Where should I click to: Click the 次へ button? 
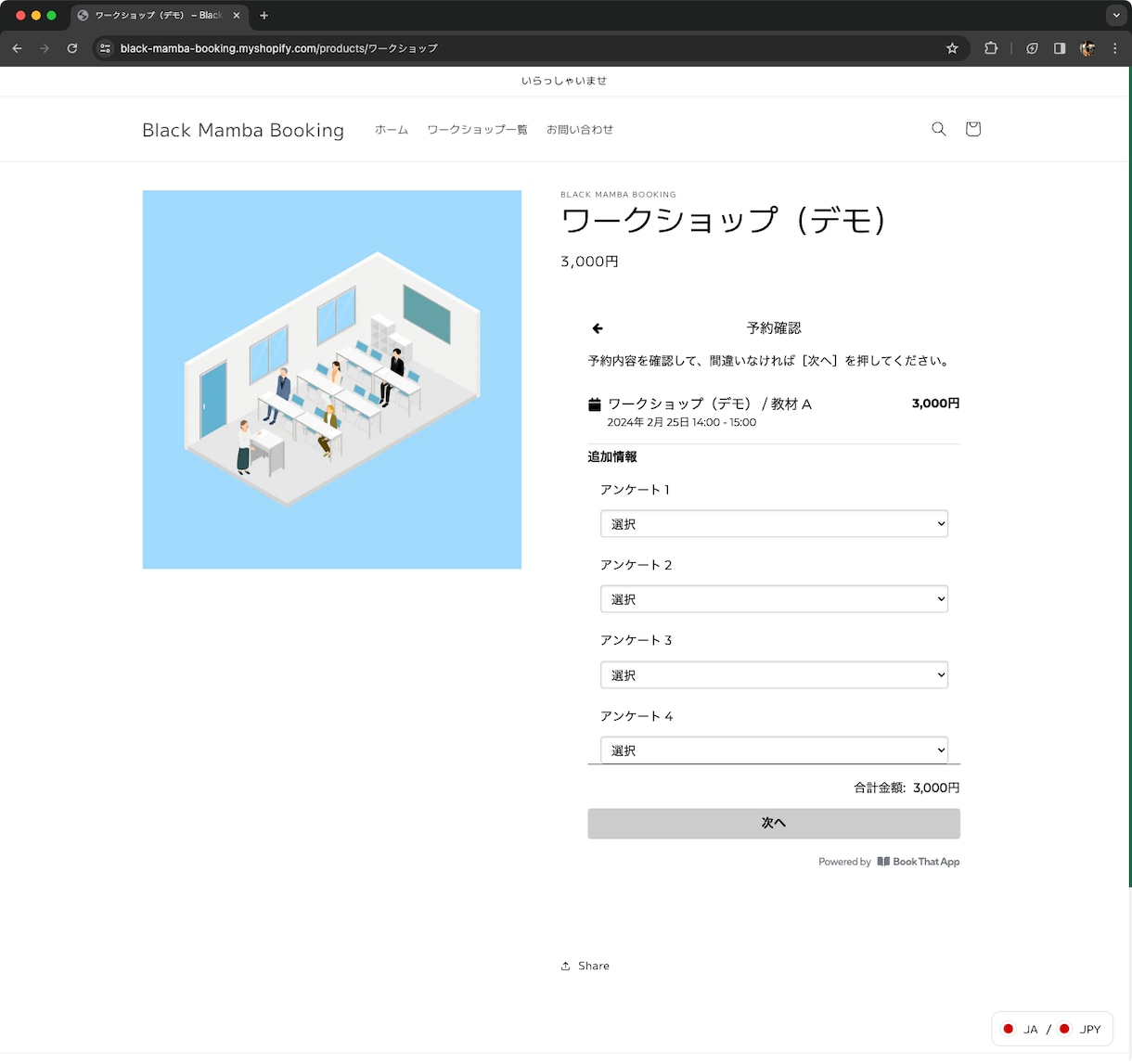774,824
